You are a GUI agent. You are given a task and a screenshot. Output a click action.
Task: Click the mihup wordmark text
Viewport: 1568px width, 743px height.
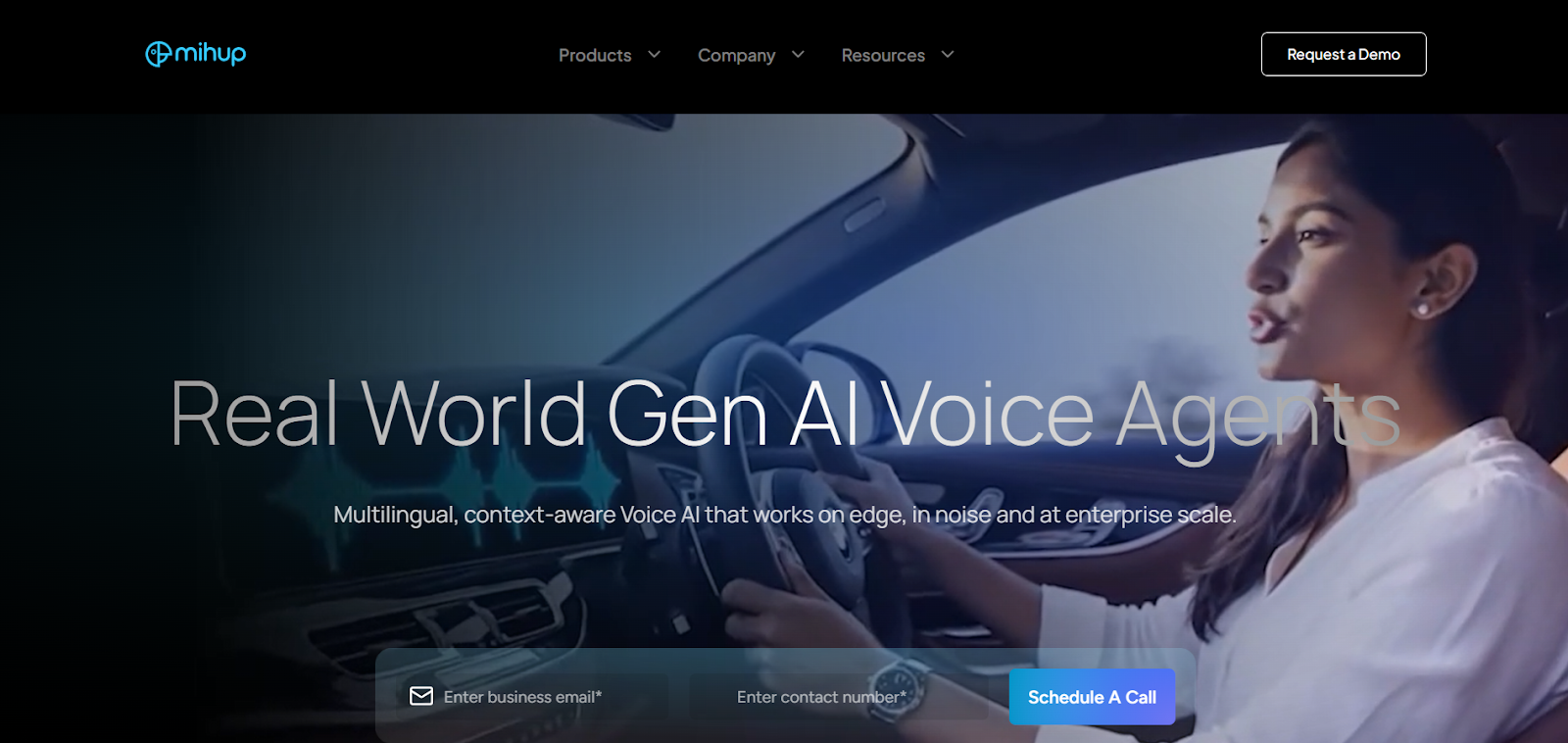click(211, 53)
